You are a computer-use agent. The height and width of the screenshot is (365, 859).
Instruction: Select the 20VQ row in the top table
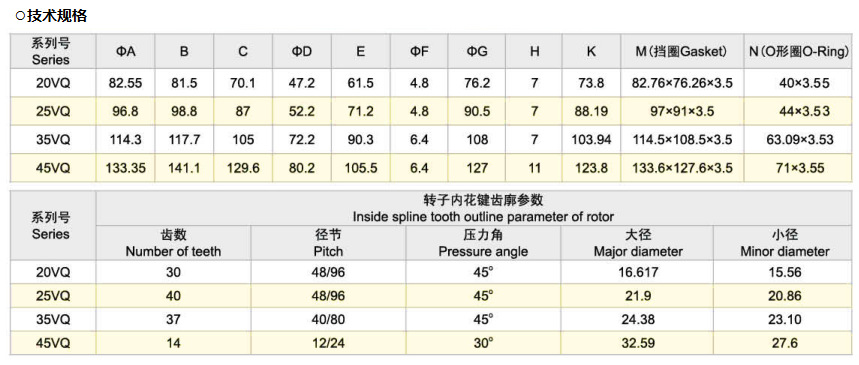(431, 83)
